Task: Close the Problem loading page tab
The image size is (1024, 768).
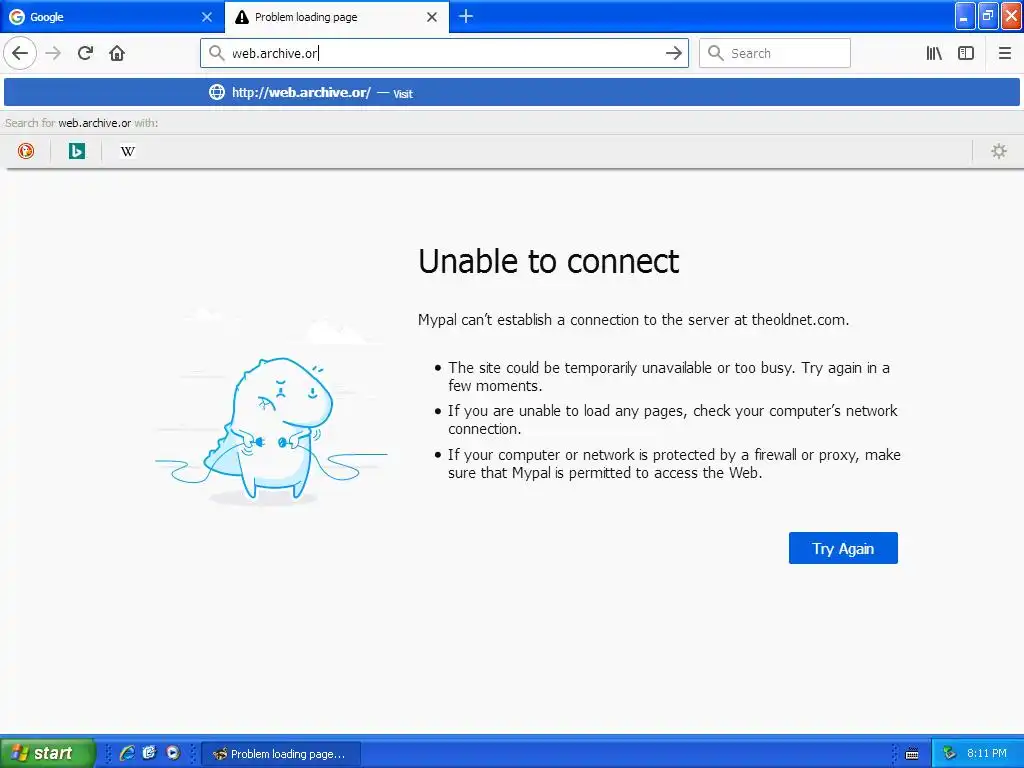Action: (432, 17)
